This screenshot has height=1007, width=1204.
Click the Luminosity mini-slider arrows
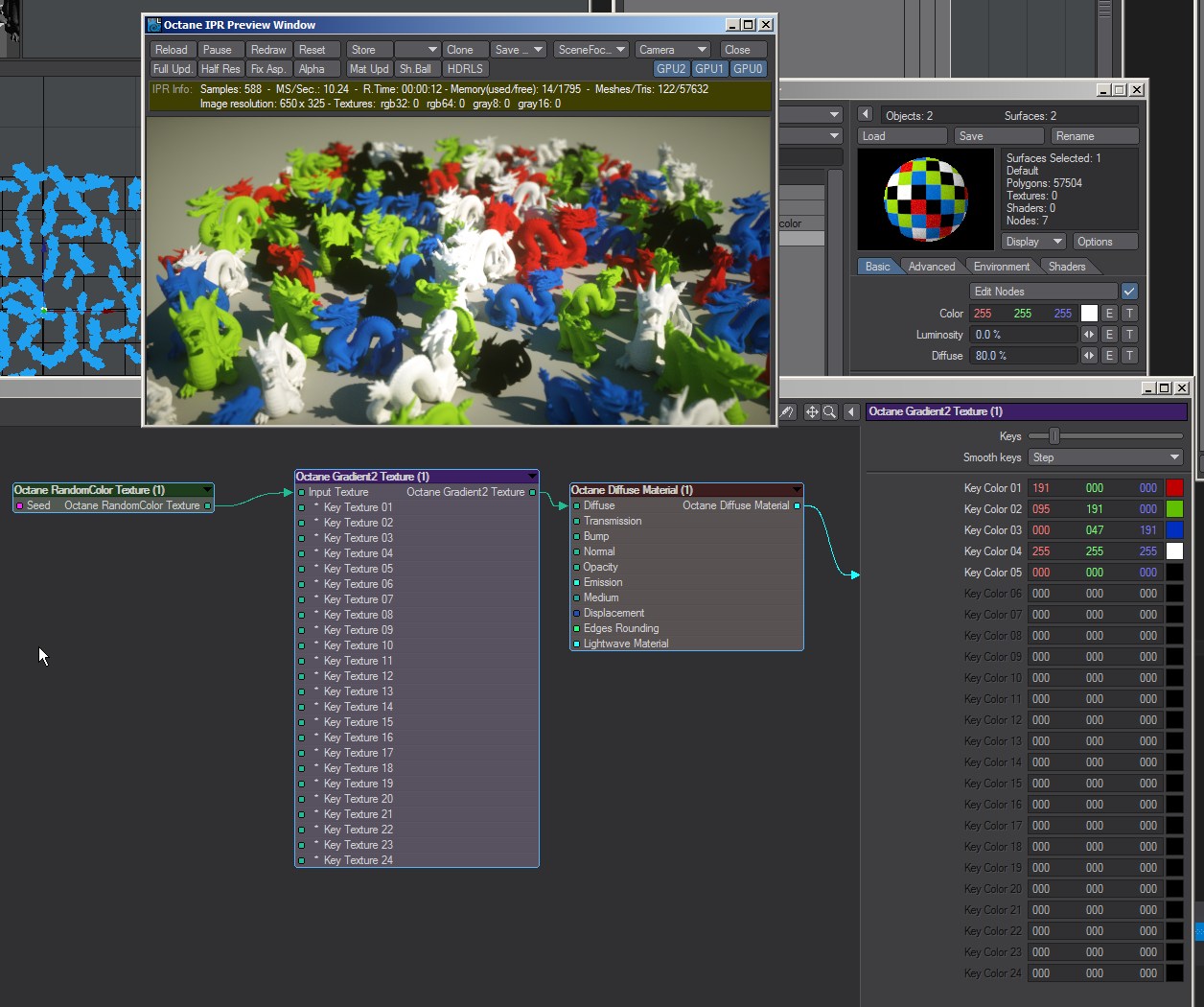pos(1089,335)
